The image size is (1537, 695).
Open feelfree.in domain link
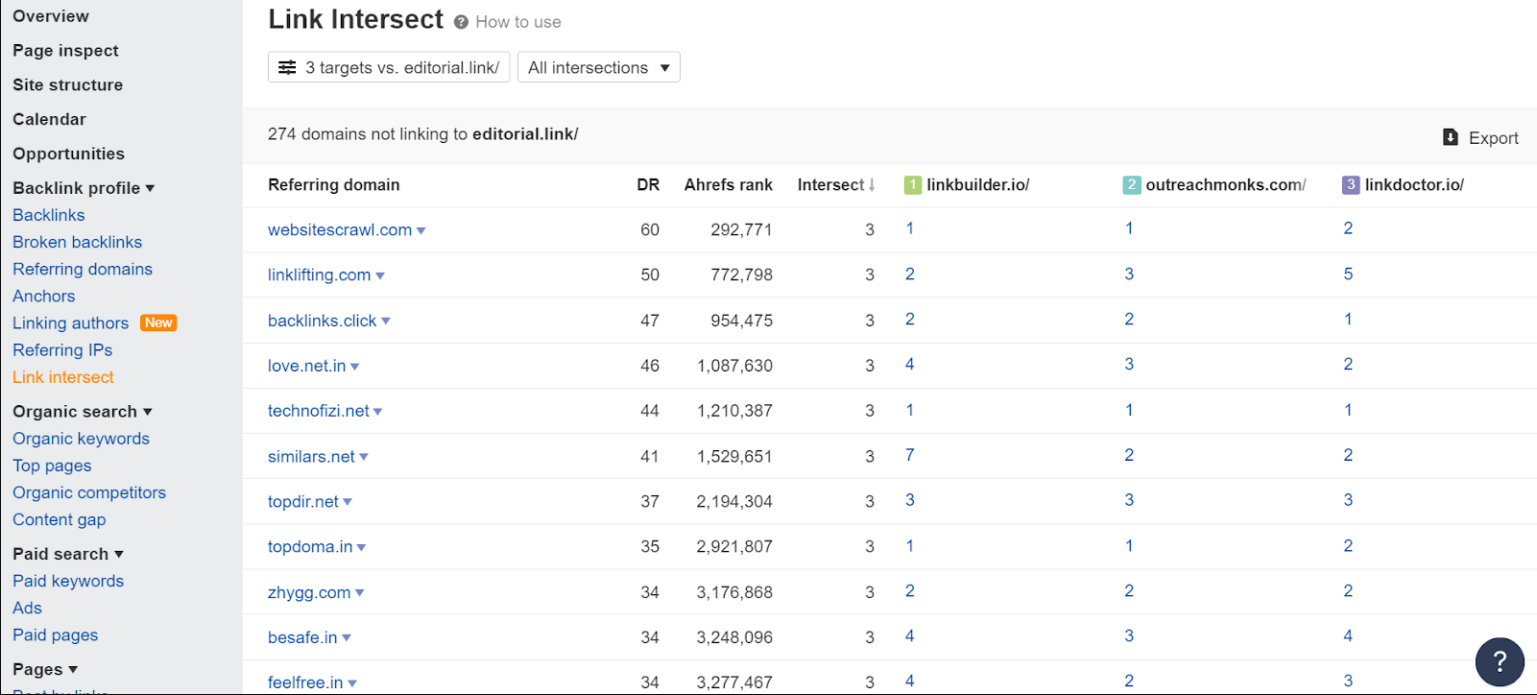305,683
